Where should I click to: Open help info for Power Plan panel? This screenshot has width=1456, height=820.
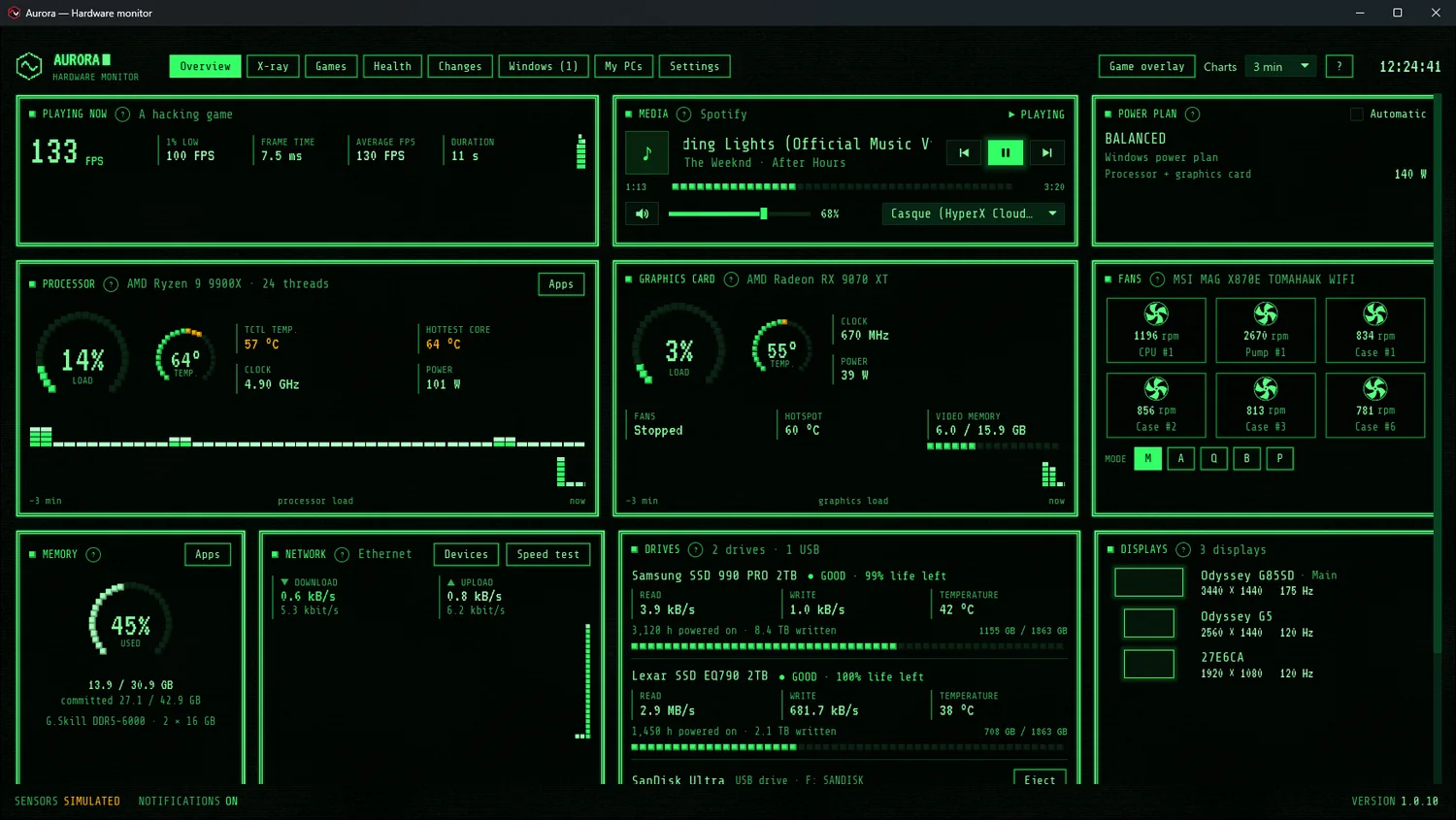(1193, 115)
